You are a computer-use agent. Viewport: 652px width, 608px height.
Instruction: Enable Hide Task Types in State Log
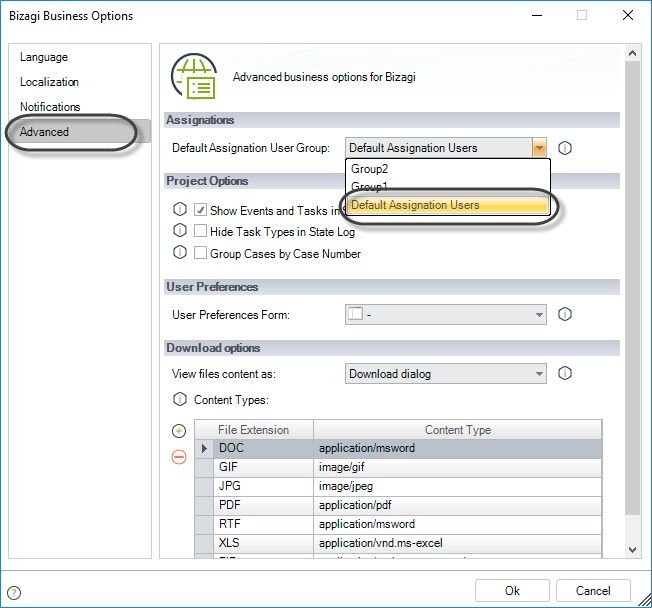point(200,230)
